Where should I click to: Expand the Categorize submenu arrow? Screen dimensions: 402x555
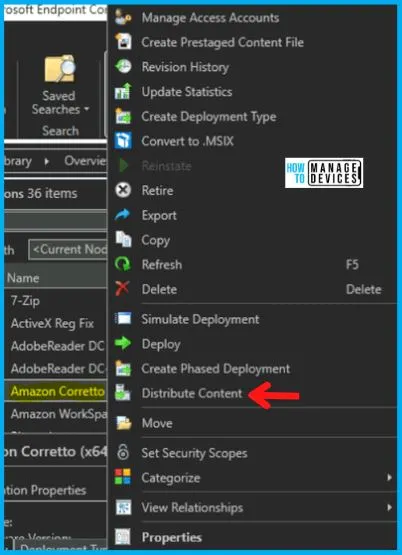pos(389,477)
